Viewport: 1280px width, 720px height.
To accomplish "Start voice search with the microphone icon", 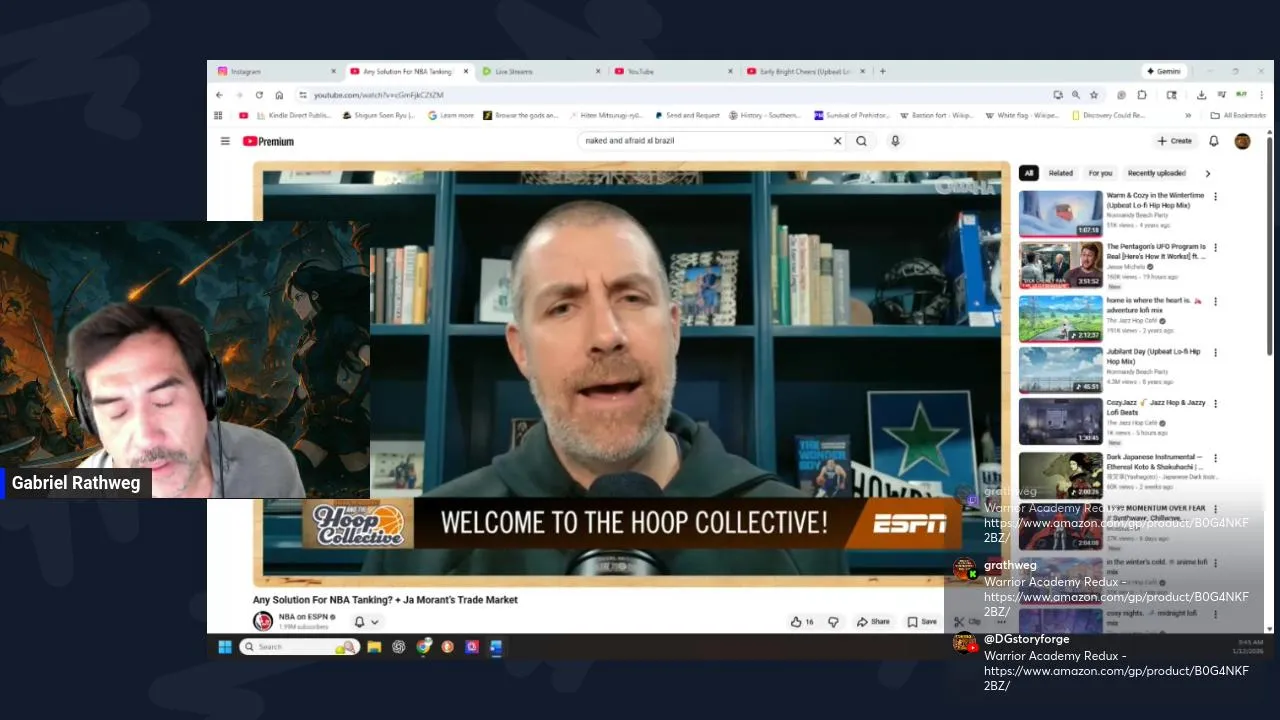I will click(895, 141).
